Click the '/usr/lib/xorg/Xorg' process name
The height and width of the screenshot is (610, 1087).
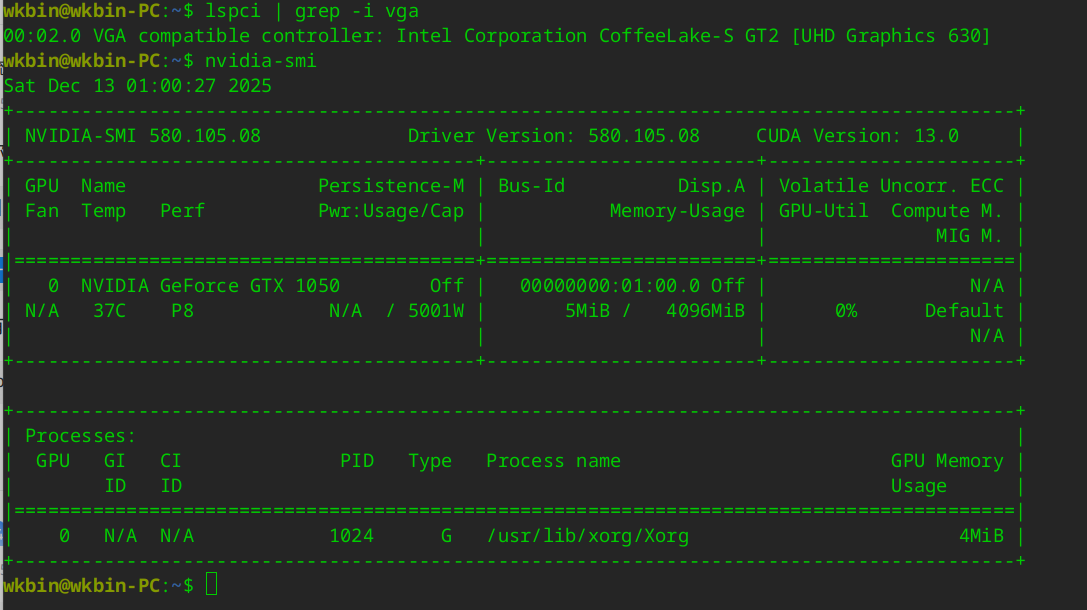click(x=588, y=536)
